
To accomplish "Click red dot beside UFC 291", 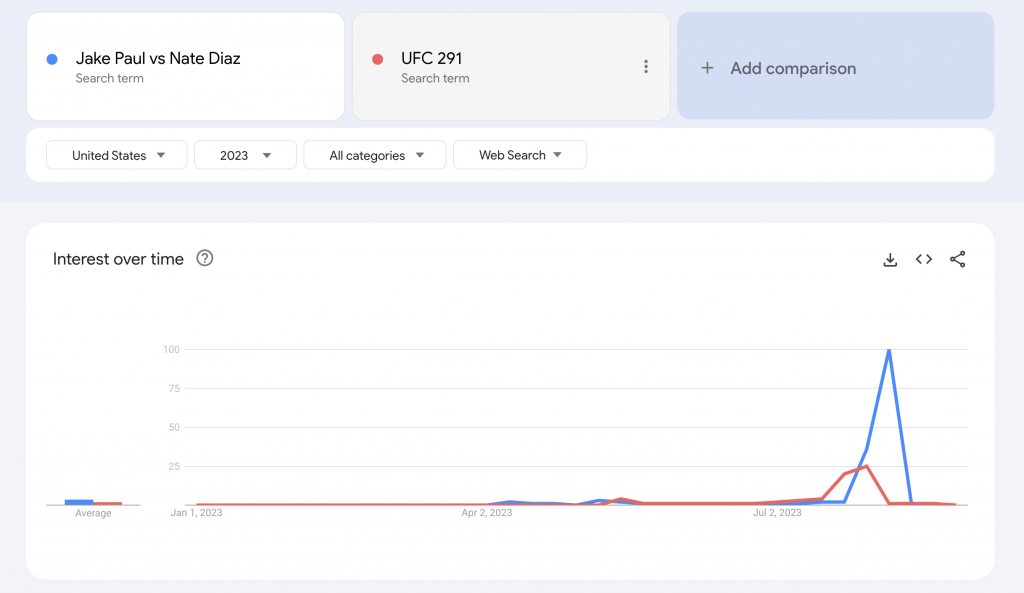I will [378, 59].
